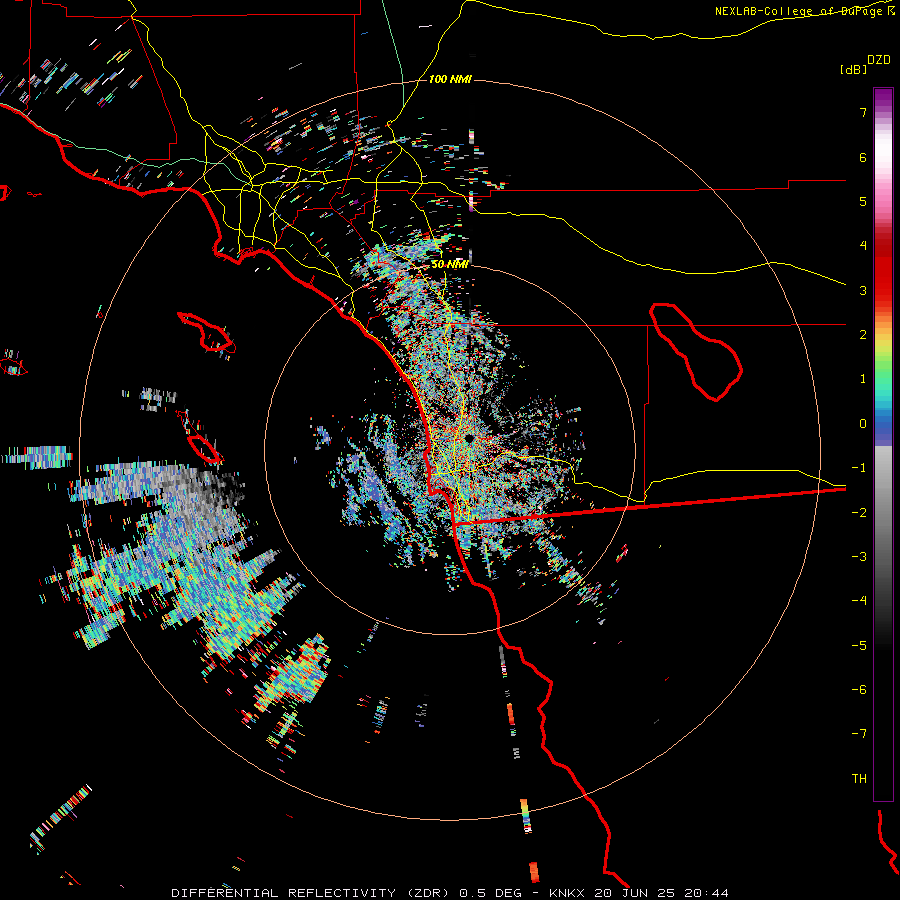Click the '0' value on the color scale
Viewport: 900px width, 900px height.
pos(863,424)
